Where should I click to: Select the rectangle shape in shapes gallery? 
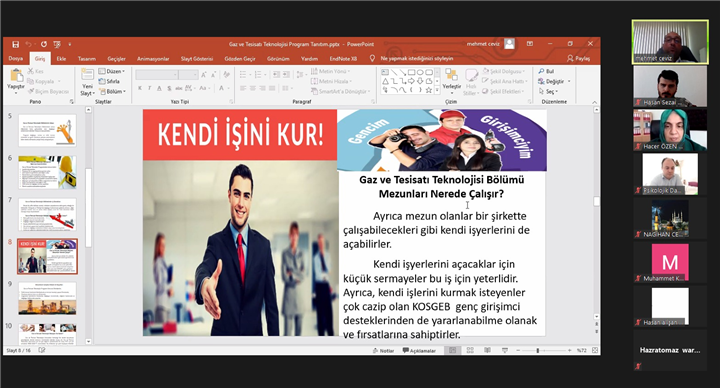[x=411, y=72]
